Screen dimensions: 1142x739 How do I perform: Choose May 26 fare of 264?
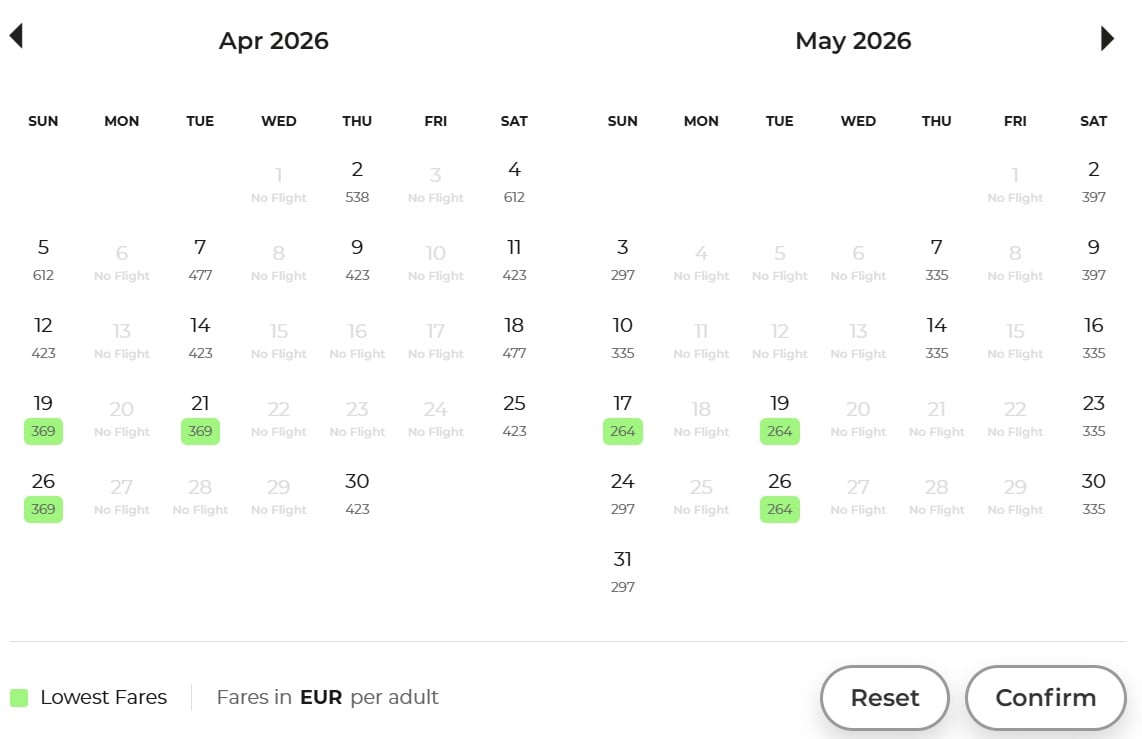(x=779, y=494)
